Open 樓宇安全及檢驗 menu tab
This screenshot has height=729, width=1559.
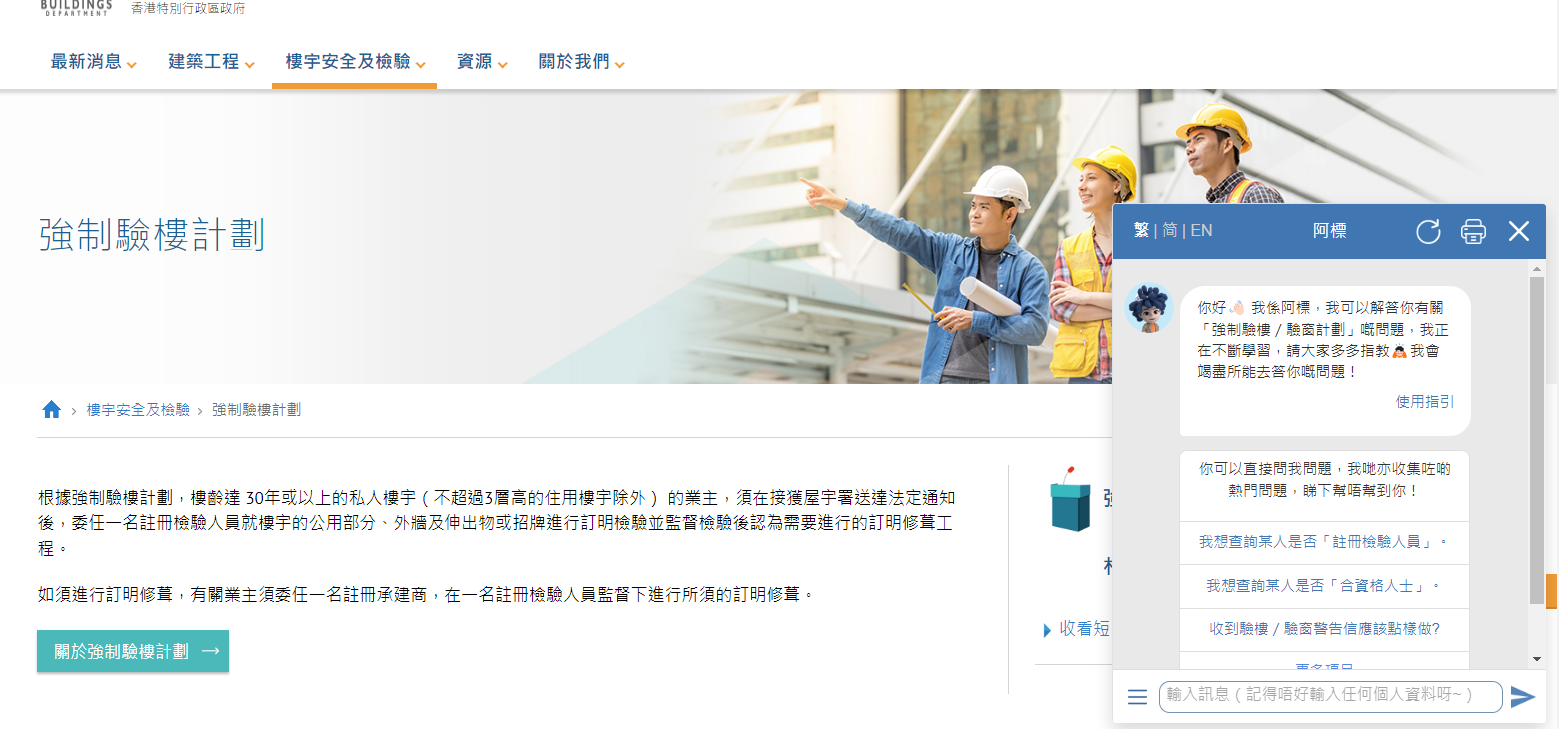355,62
